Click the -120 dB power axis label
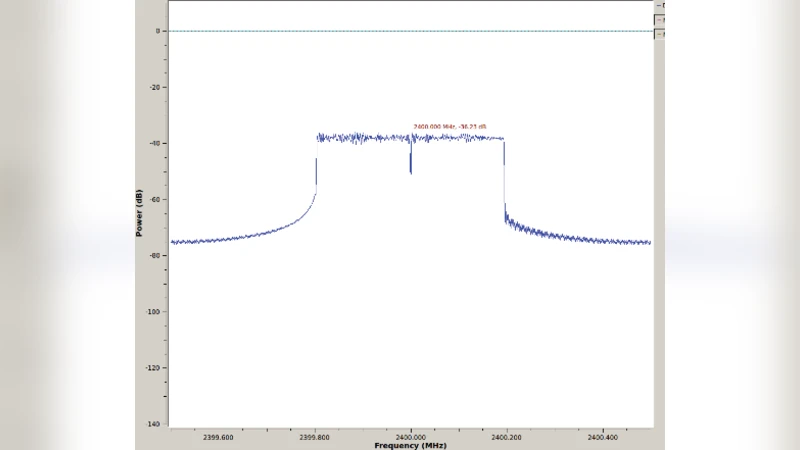This screenshot has height=450, width=800. 154,367
